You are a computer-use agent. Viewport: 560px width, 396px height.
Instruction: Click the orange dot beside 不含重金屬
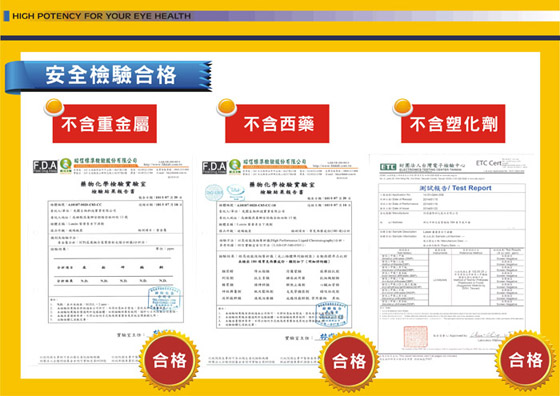point(54,107)
